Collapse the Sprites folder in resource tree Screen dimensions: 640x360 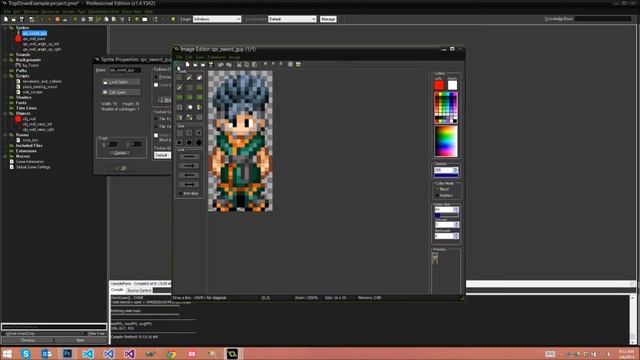(x=5, y=28)
